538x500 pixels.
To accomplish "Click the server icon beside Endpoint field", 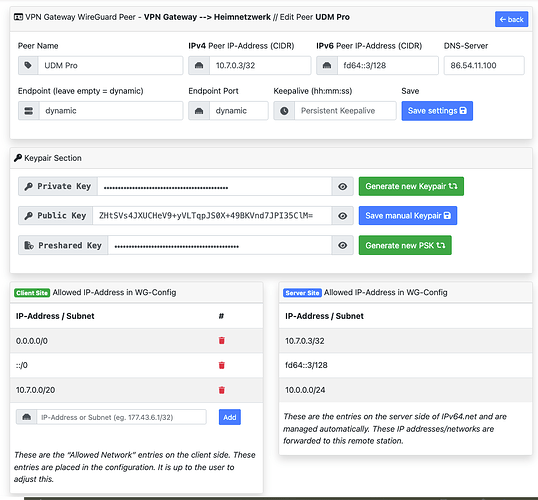I will point(29,111).
